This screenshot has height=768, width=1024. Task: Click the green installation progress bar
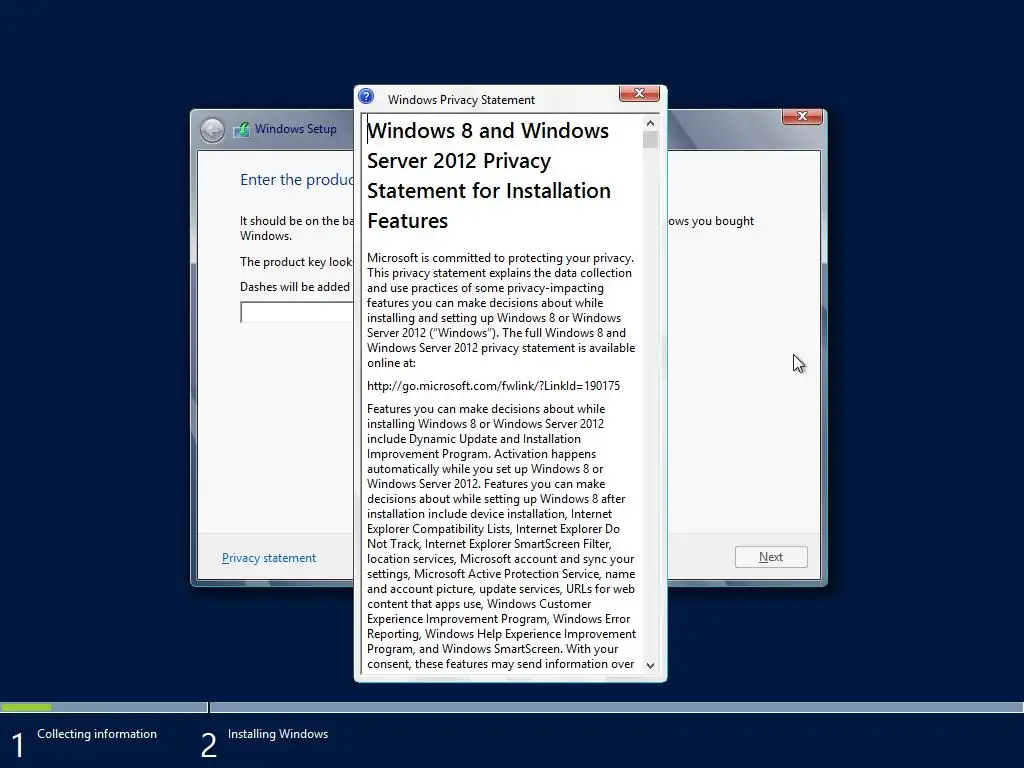[26, 707]
